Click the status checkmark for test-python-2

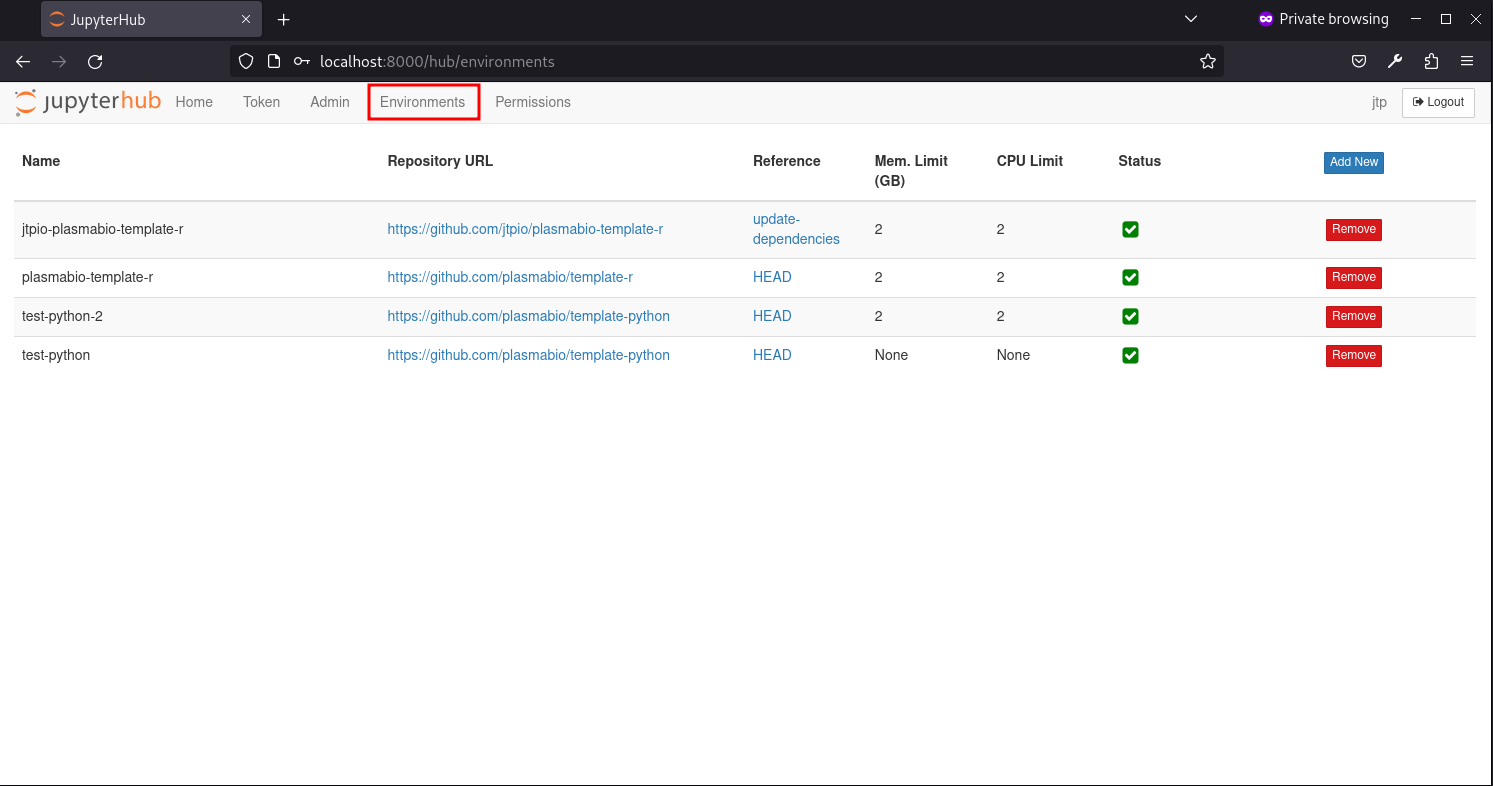point(1130,316)
